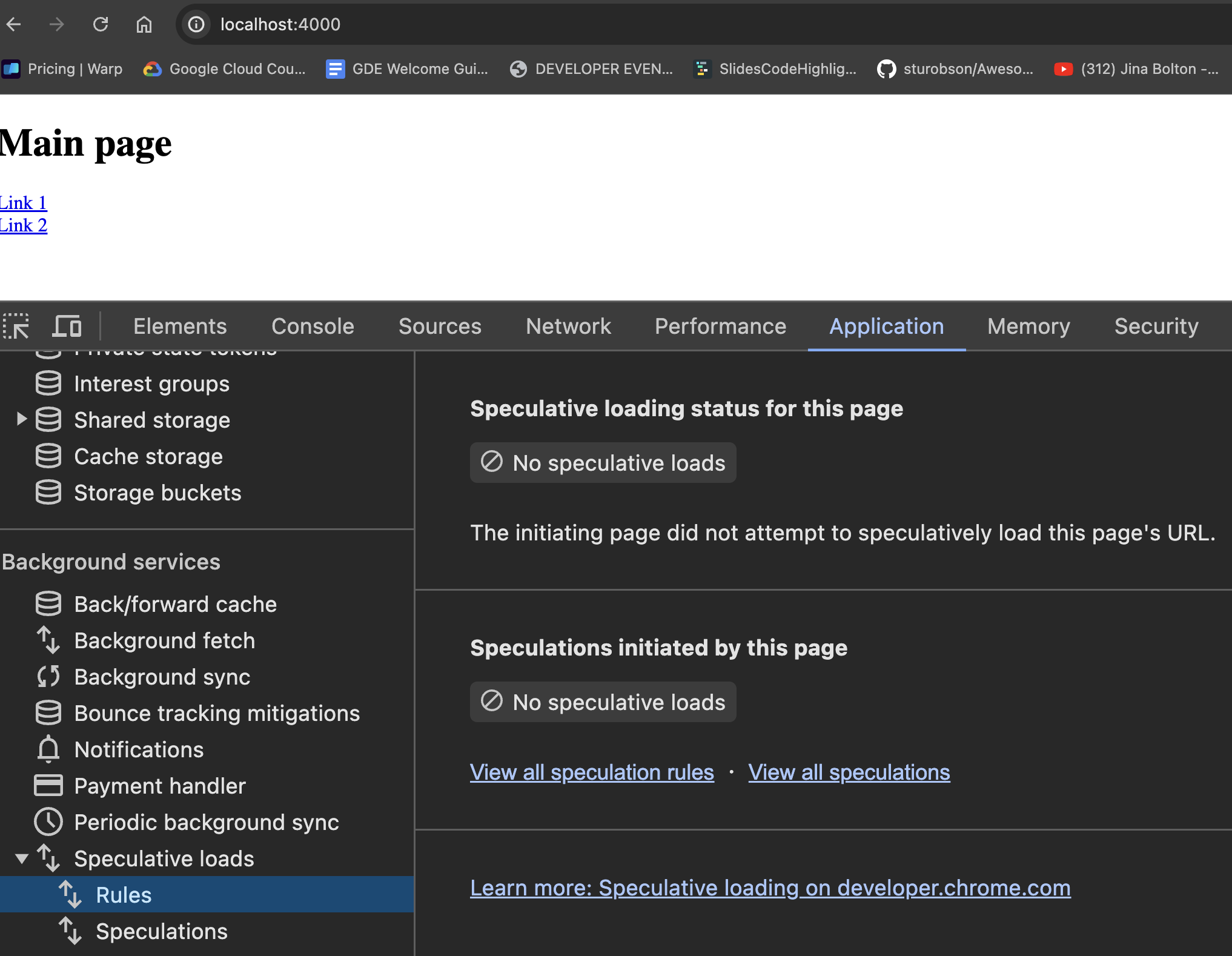Screen dimensions: 1232x956
Task: Click View all speculation rules link
Action: pos(592,772)
